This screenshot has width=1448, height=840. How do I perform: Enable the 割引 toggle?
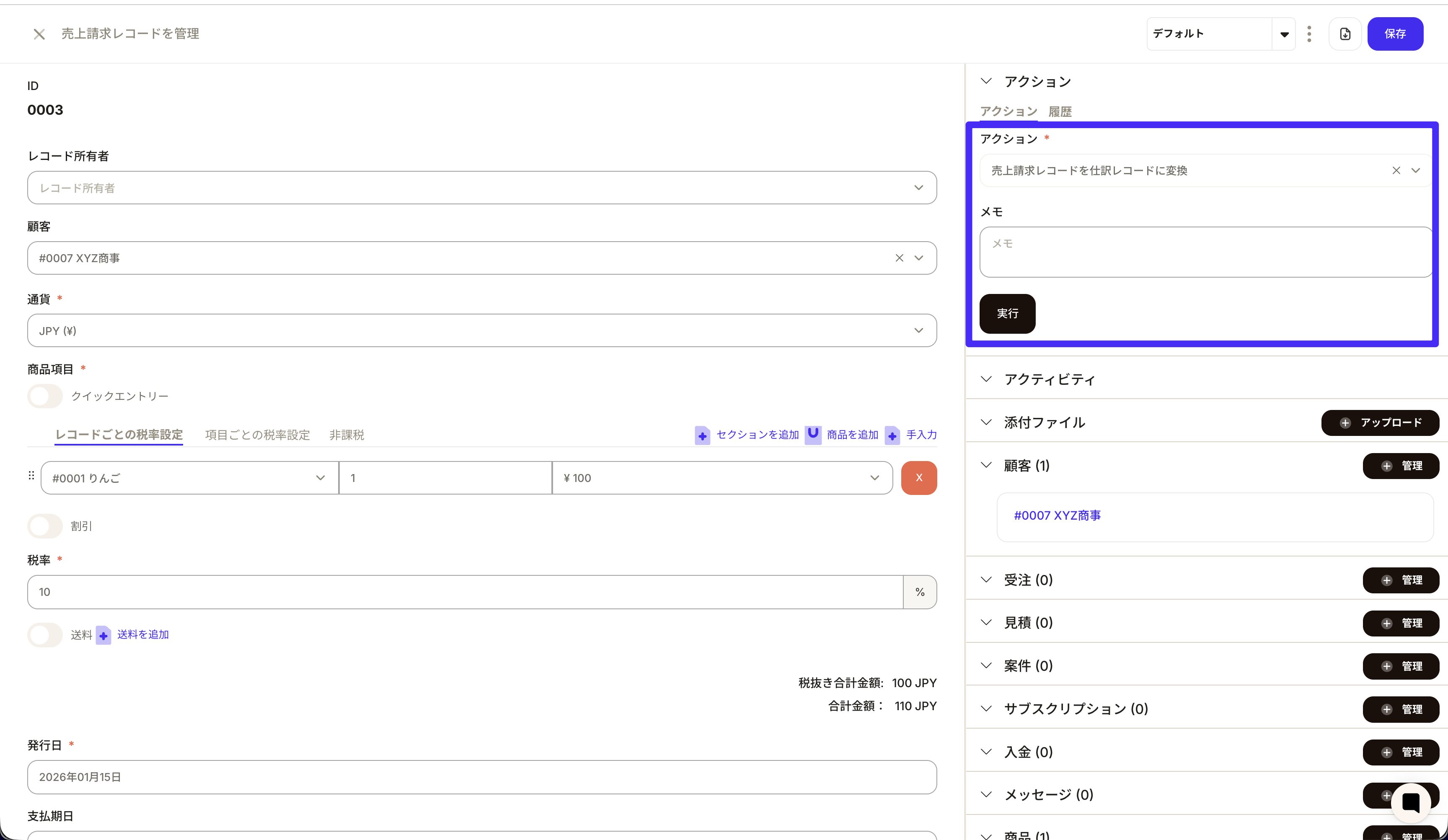(44, 526)
